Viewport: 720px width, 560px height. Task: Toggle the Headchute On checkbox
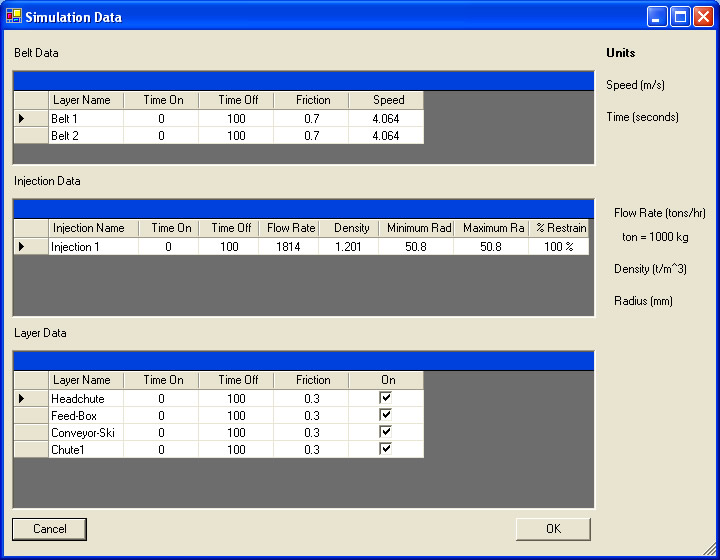(x=385, y=399)
